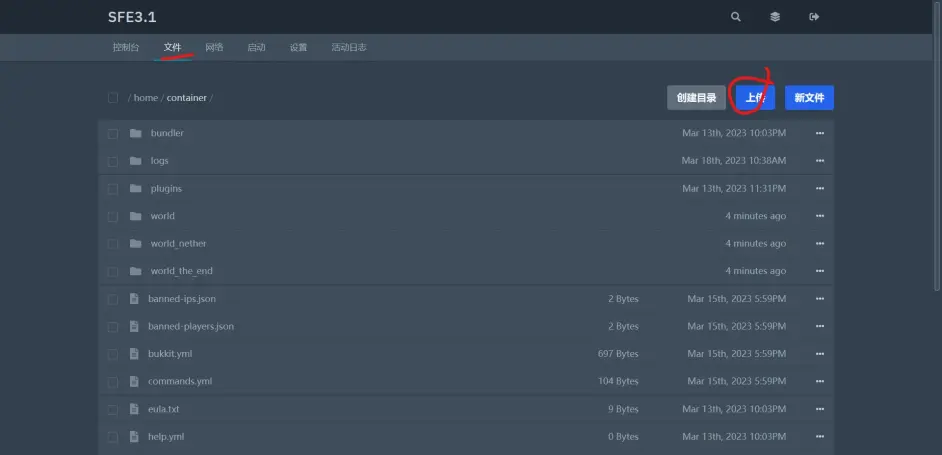Open the three-dot menu for banned-ips.json
Viewport: 942px width, 455px height.
click(x=820, y=299)
